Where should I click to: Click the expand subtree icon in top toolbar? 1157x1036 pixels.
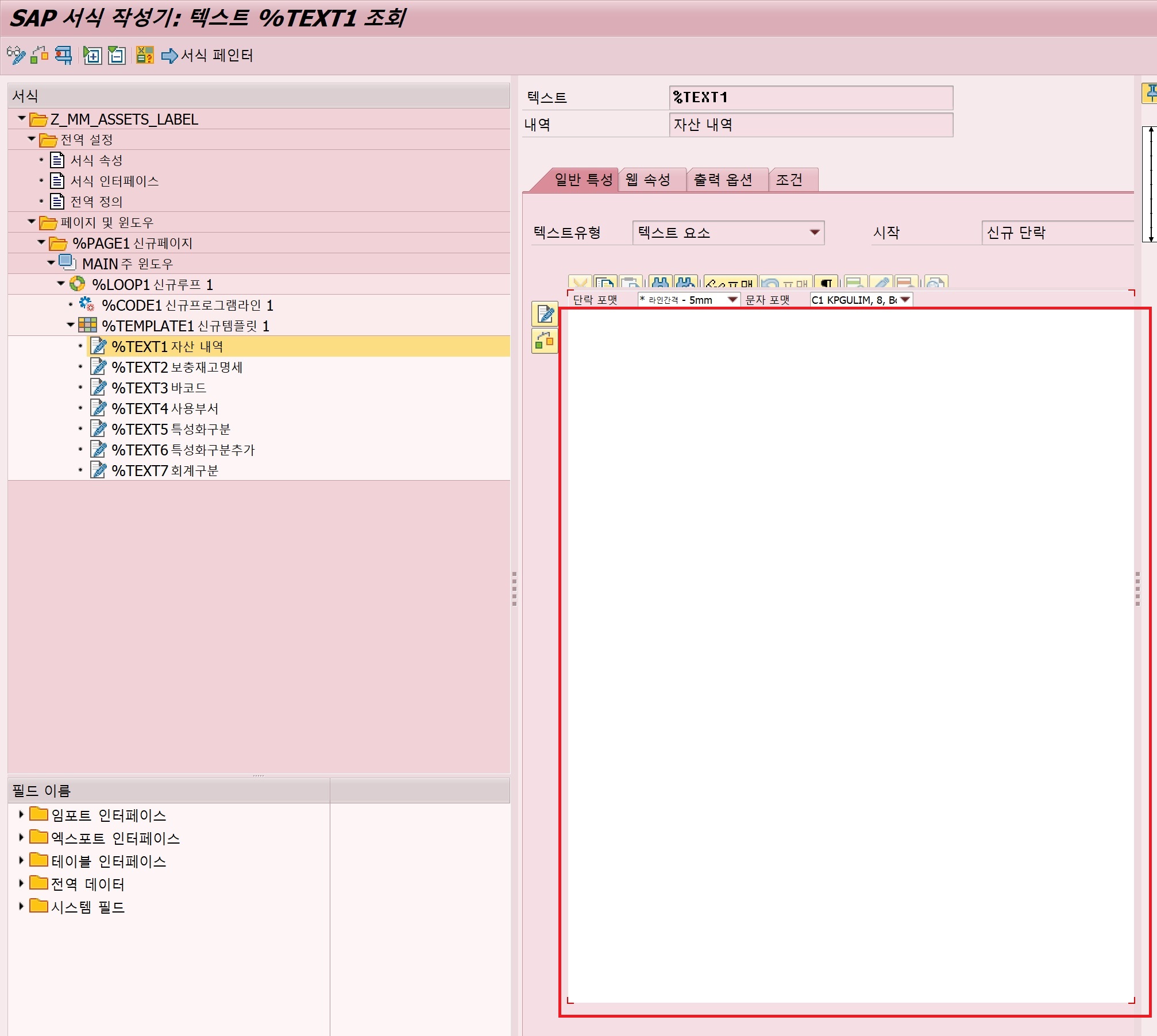(x=92, y=56)
